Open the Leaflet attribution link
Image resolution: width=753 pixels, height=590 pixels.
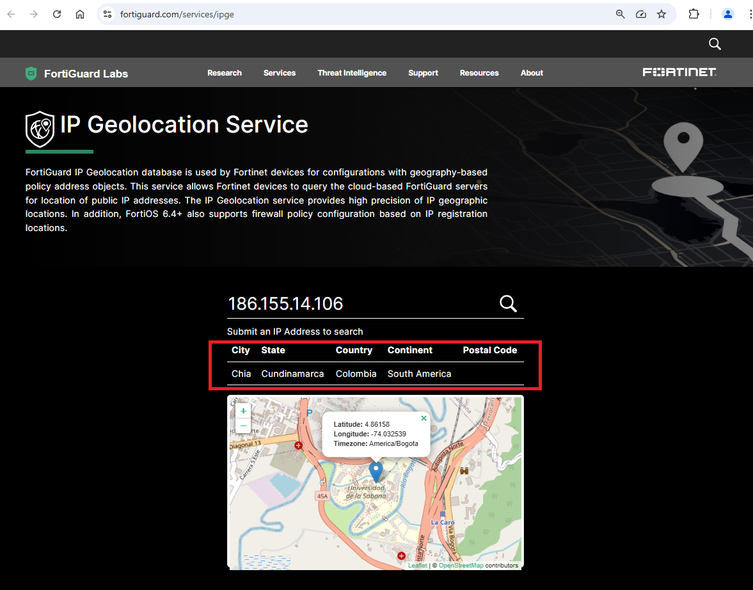pyautogui.click(x=417, y=566)
